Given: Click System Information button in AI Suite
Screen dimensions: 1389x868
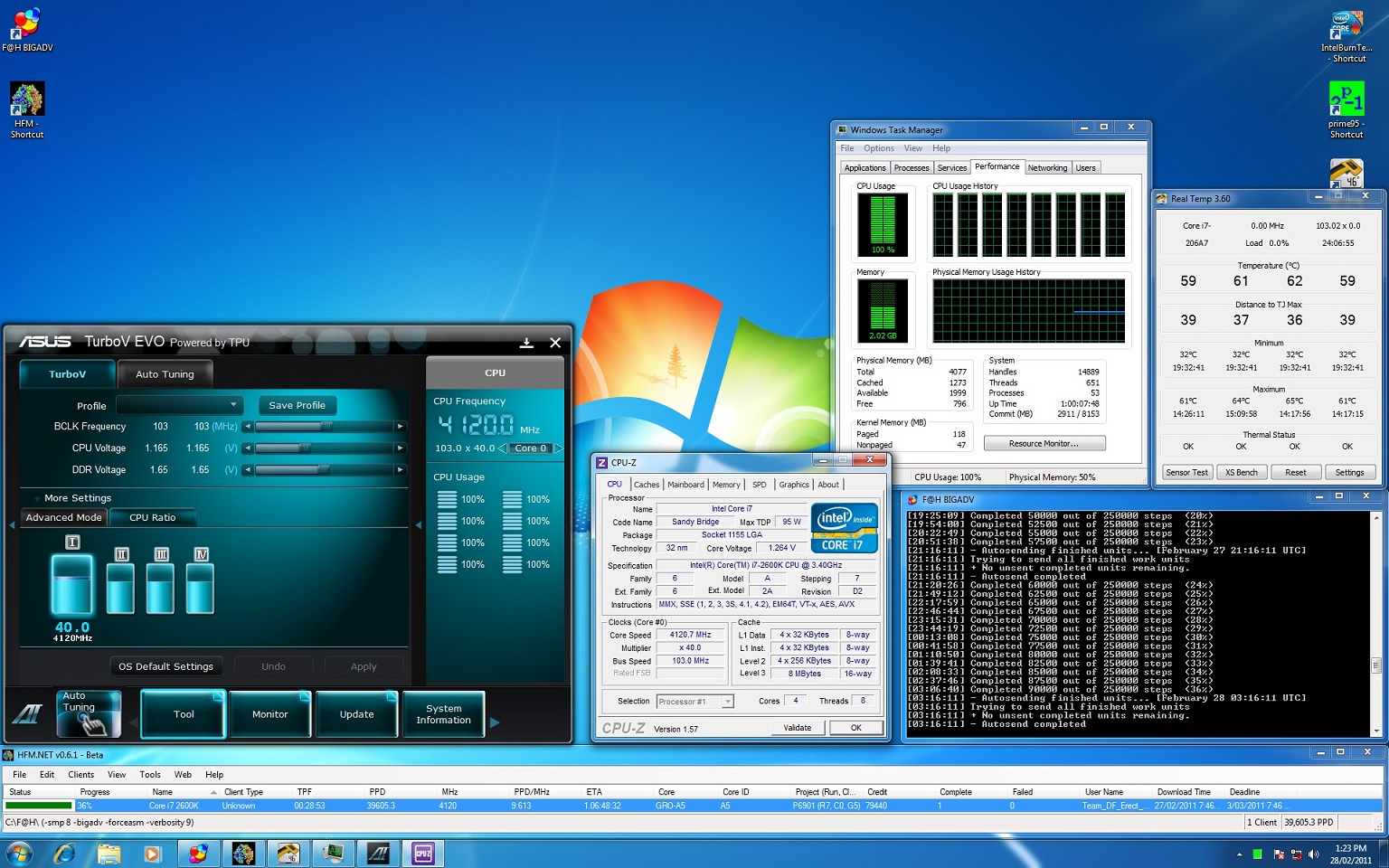Looking at the screenshot, I should pyautogui.click(x=443, y=714).
